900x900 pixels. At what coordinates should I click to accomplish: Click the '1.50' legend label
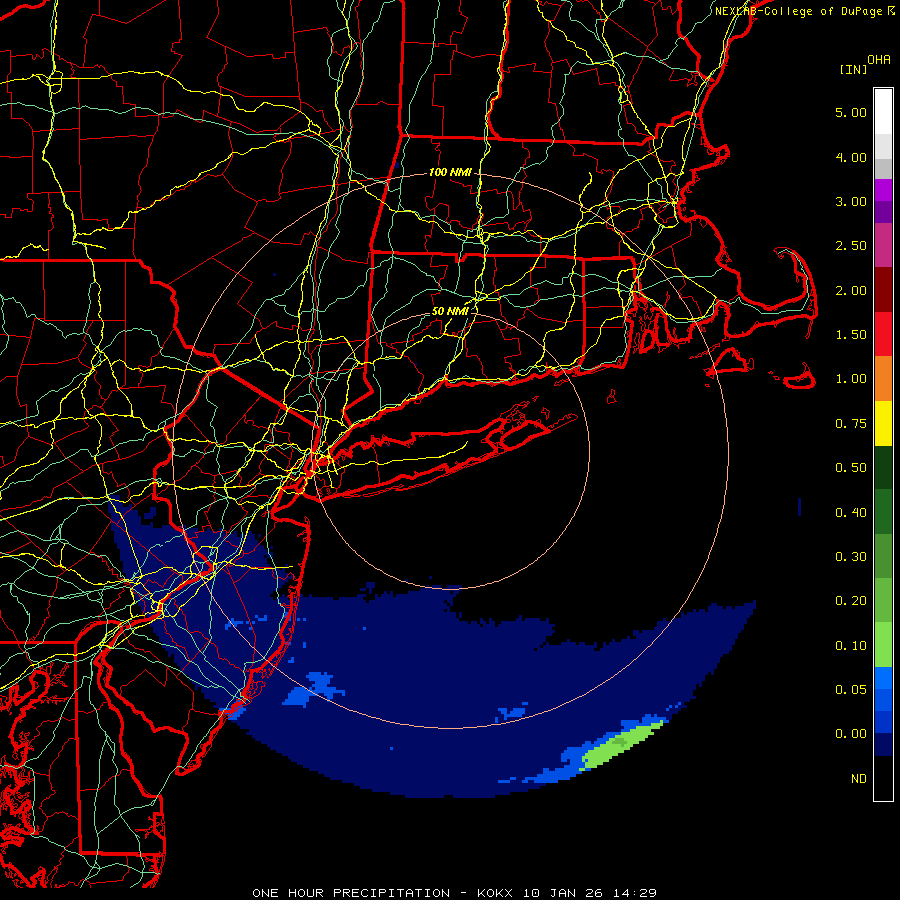851,335
